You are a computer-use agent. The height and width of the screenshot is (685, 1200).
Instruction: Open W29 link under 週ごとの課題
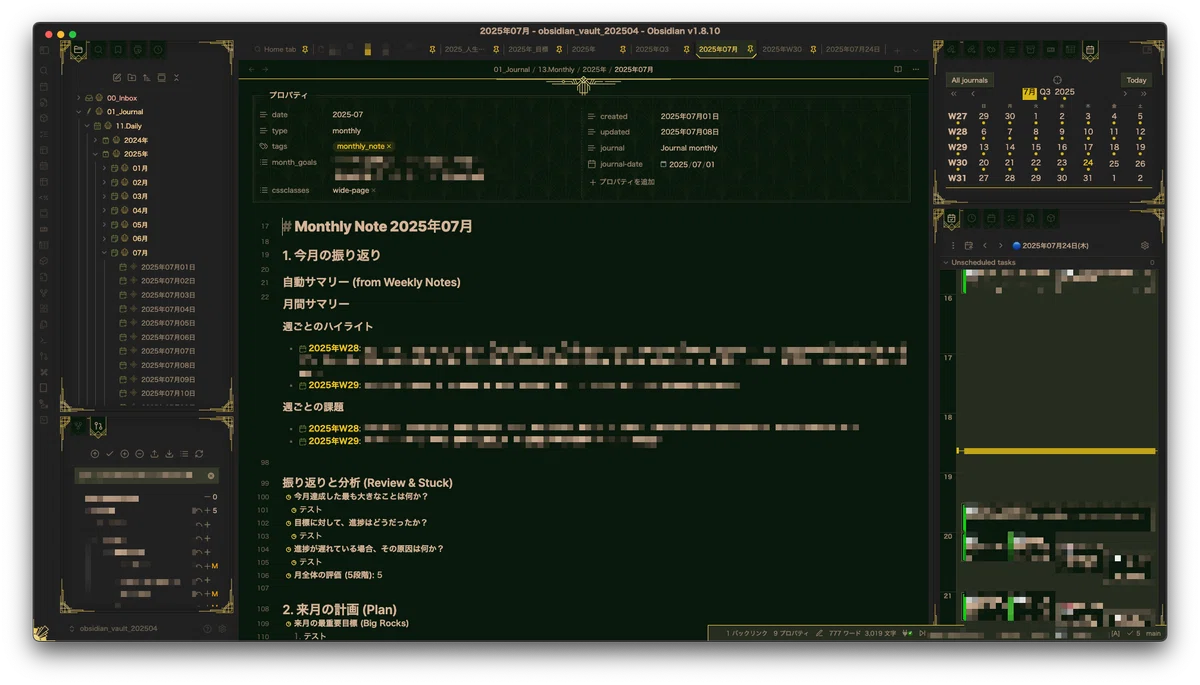[334, 440]
